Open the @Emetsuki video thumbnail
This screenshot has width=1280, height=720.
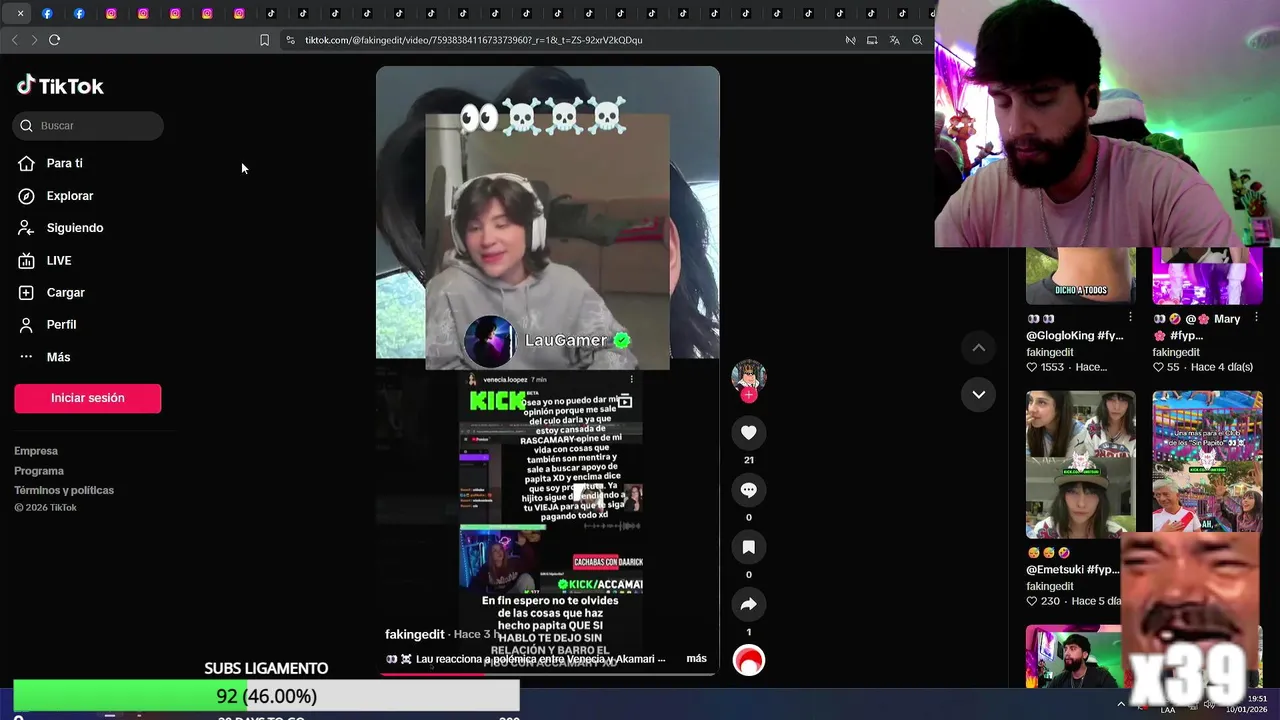1080,464
